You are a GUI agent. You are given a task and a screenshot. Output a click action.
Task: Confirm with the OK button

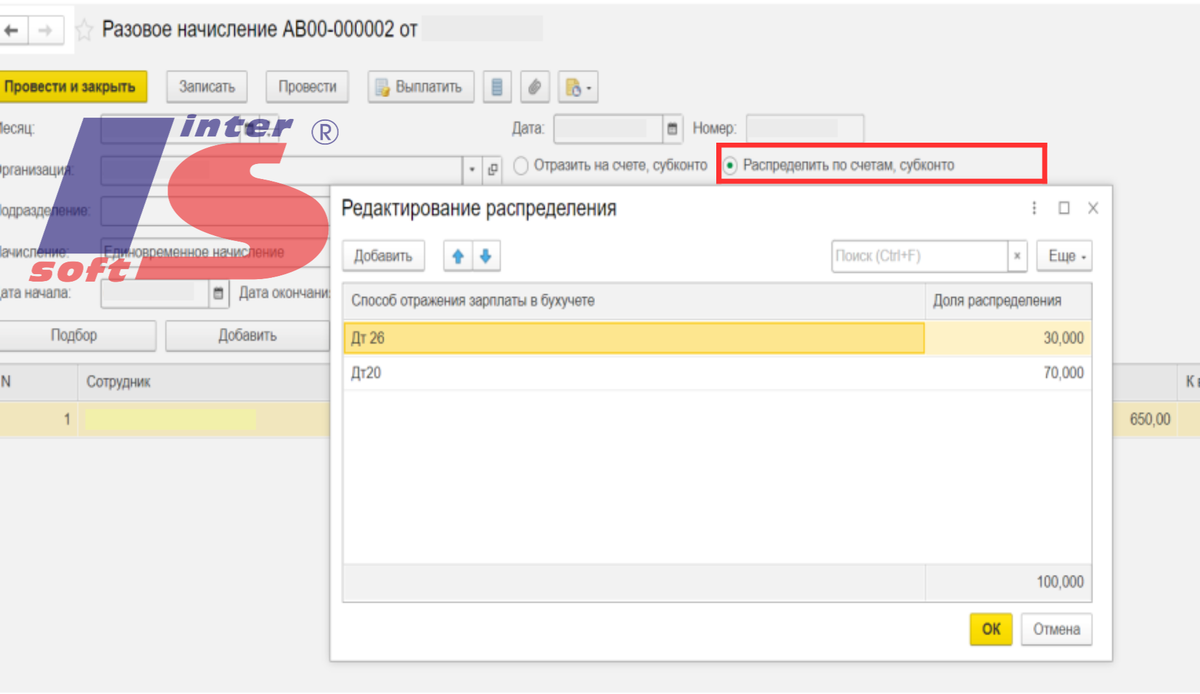(x=991, y=629)
